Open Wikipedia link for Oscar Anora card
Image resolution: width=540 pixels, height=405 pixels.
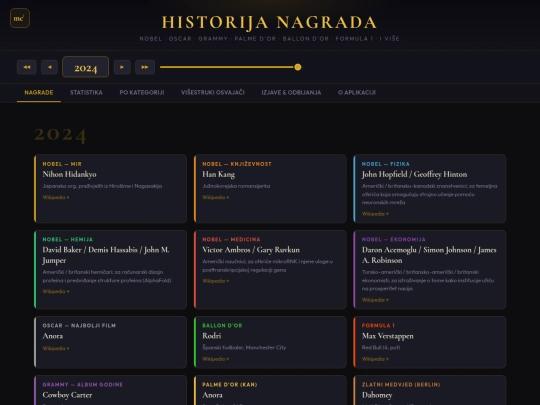coord(56,349)
